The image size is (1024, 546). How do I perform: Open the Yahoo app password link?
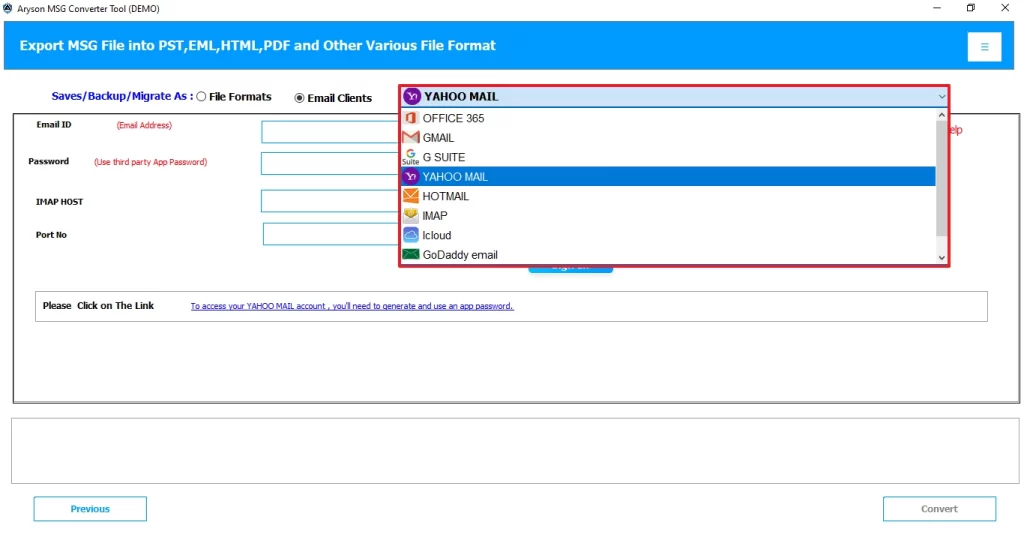click(352, 306)
